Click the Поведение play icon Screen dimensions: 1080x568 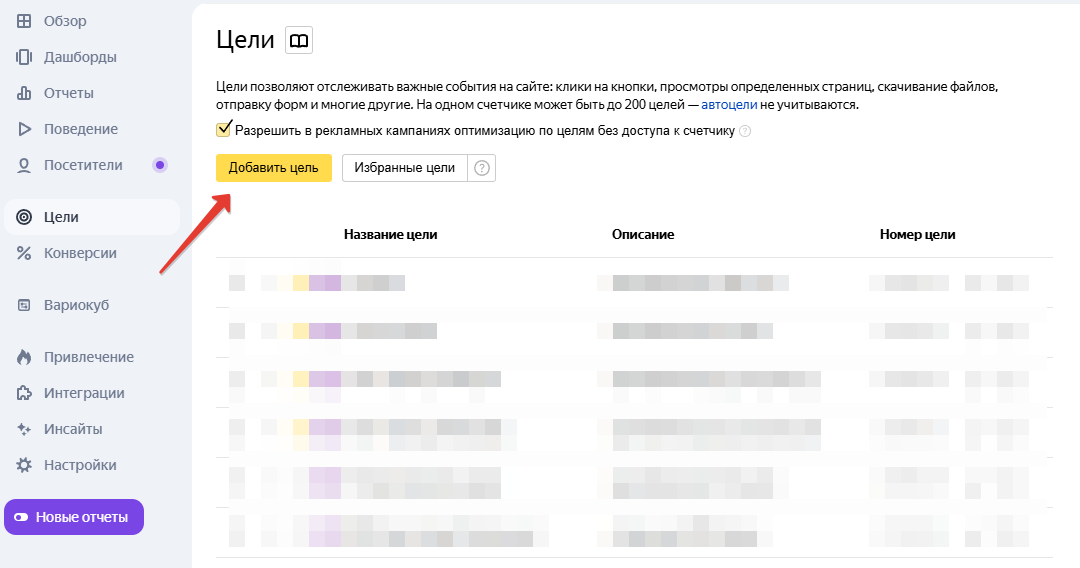[24, 129]
